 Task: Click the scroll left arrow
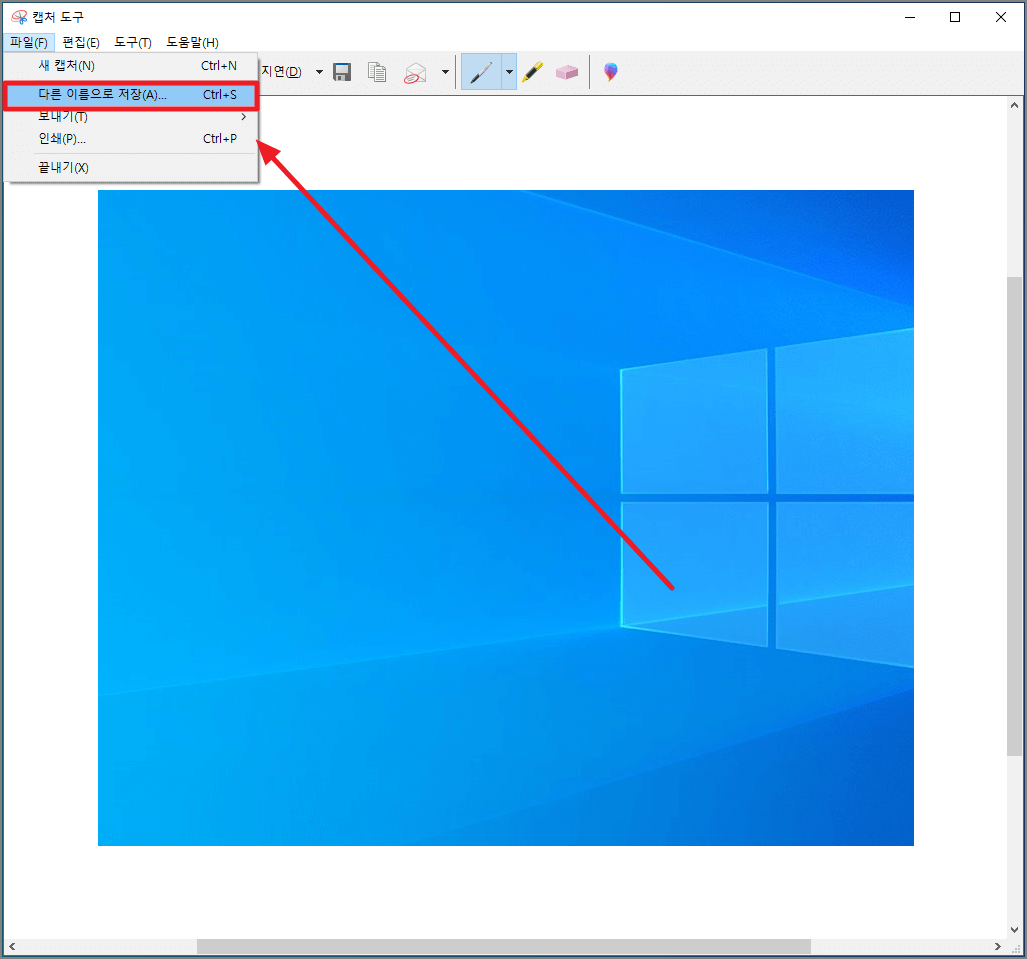point(12,947)
